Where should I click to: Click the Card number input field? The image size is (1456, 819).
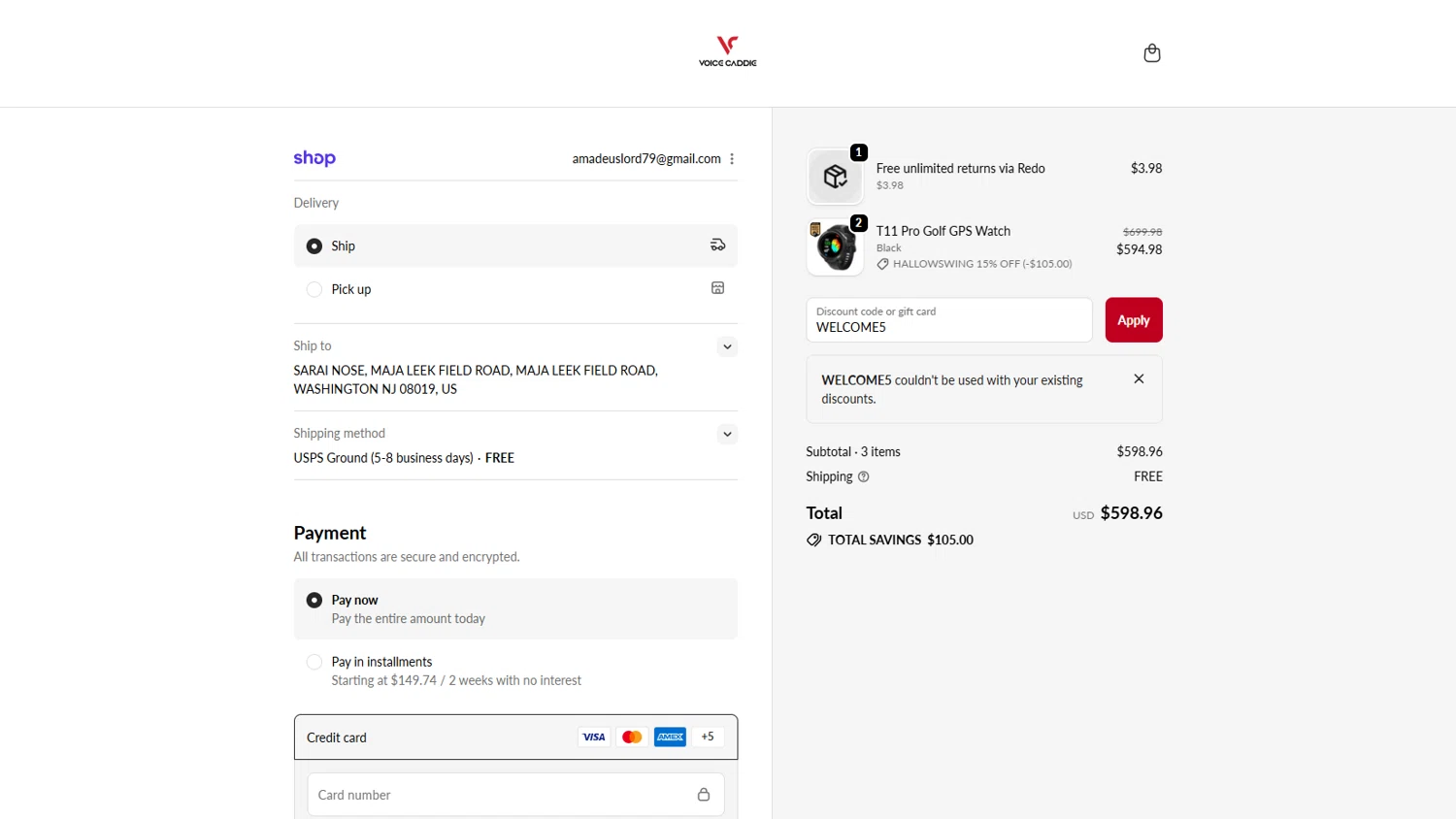tap(515, 795)
